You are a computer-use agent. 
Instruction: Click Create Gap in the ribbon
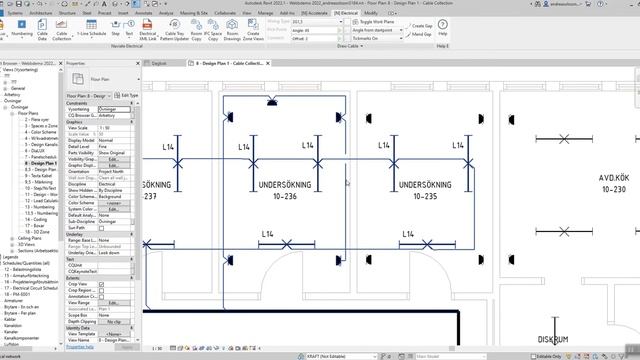[419, 26]
